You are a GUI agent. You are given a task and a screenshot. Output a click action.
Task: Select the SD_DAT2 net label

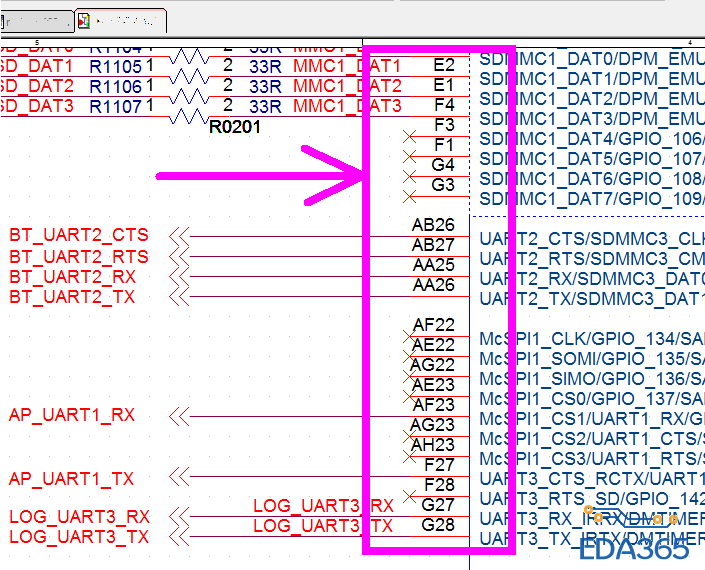pos(36,86)
